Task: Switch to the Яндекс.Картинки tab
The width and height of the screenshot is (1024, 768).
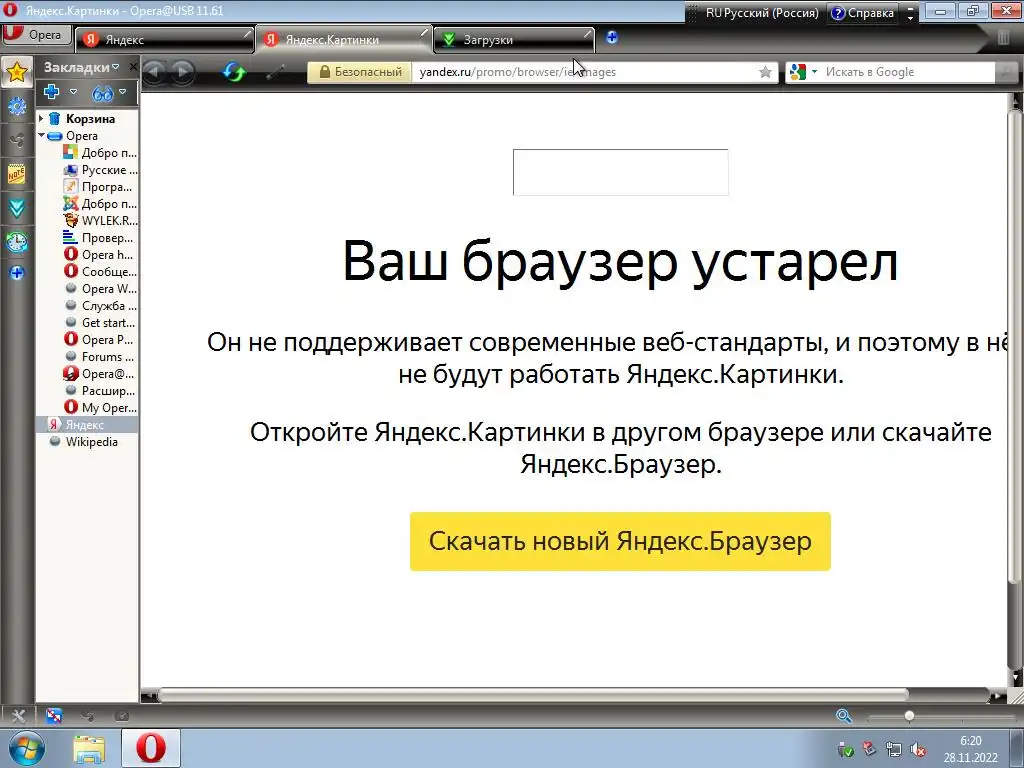Action: coord(345,40)
